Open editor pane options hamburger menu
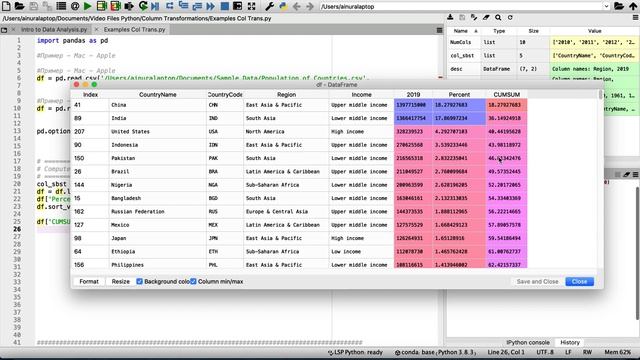The image size is (640, 360). (439, 30)
